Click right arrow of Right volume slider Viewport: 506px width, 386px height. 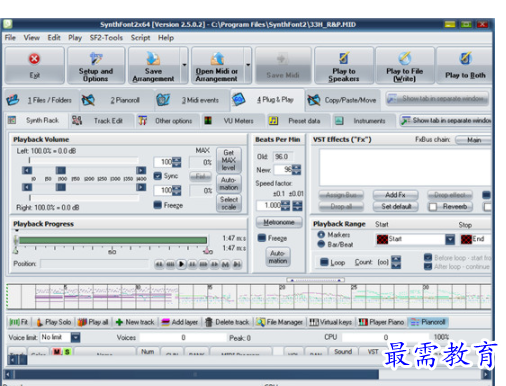[141, 187]
